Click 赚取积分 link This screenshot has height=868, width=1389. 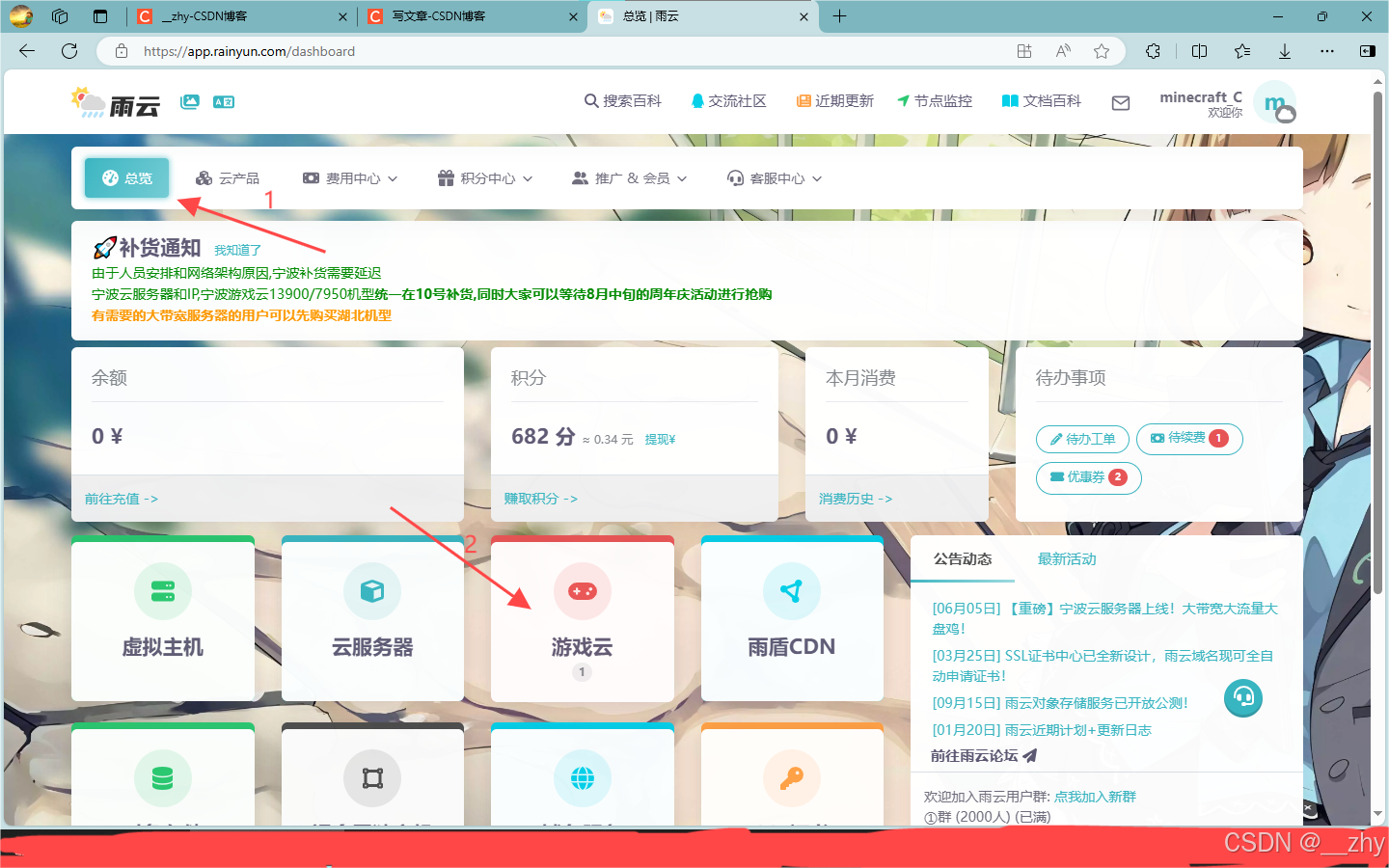541,499
